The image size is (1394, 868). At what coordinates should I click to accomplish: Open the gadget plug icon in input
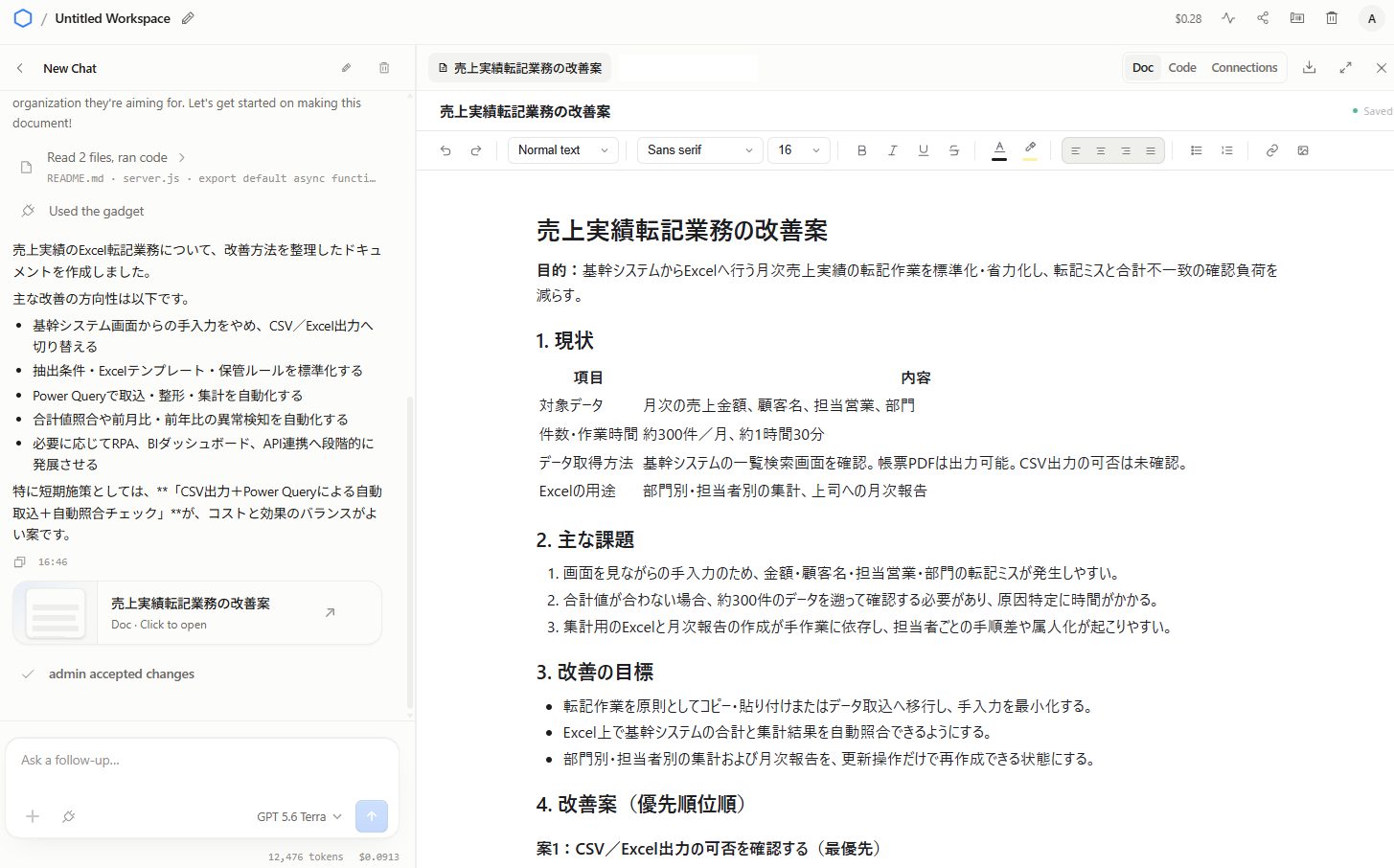pos(69,816)
